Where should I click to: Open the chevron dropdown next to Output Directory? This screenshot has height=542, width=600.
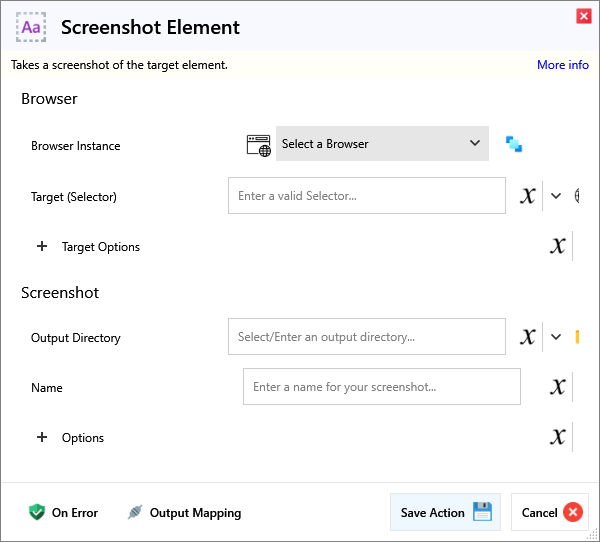point(556,337)
